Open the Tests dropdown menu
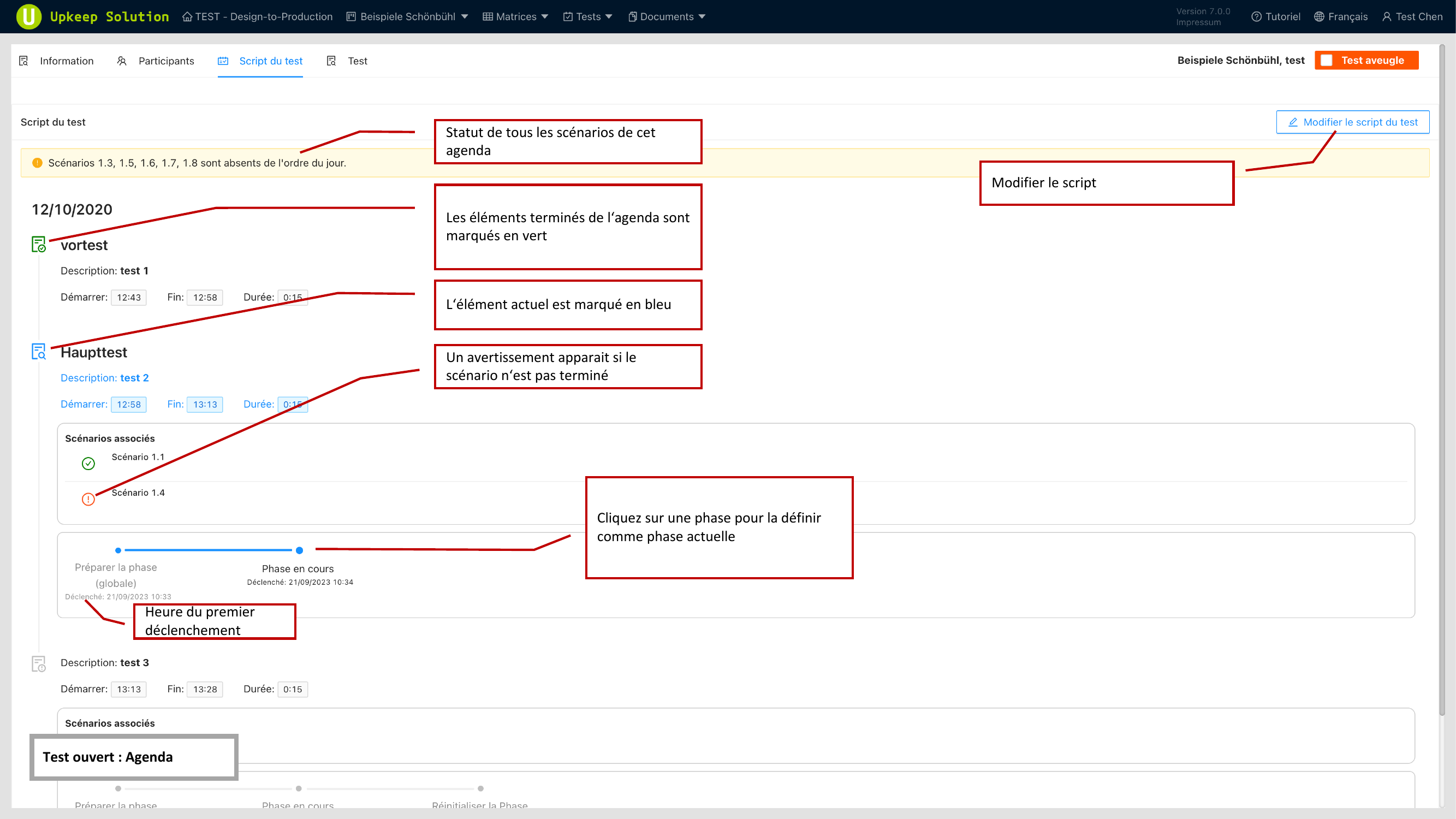1456x819 pixels. [588, 16]
